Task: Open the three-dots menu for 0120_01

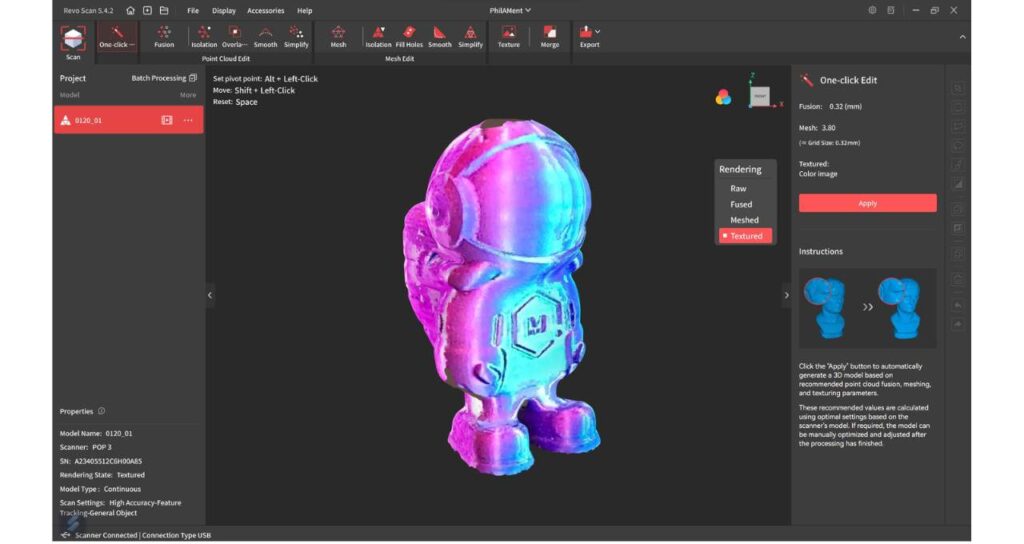Action: [x=188, y=120]
